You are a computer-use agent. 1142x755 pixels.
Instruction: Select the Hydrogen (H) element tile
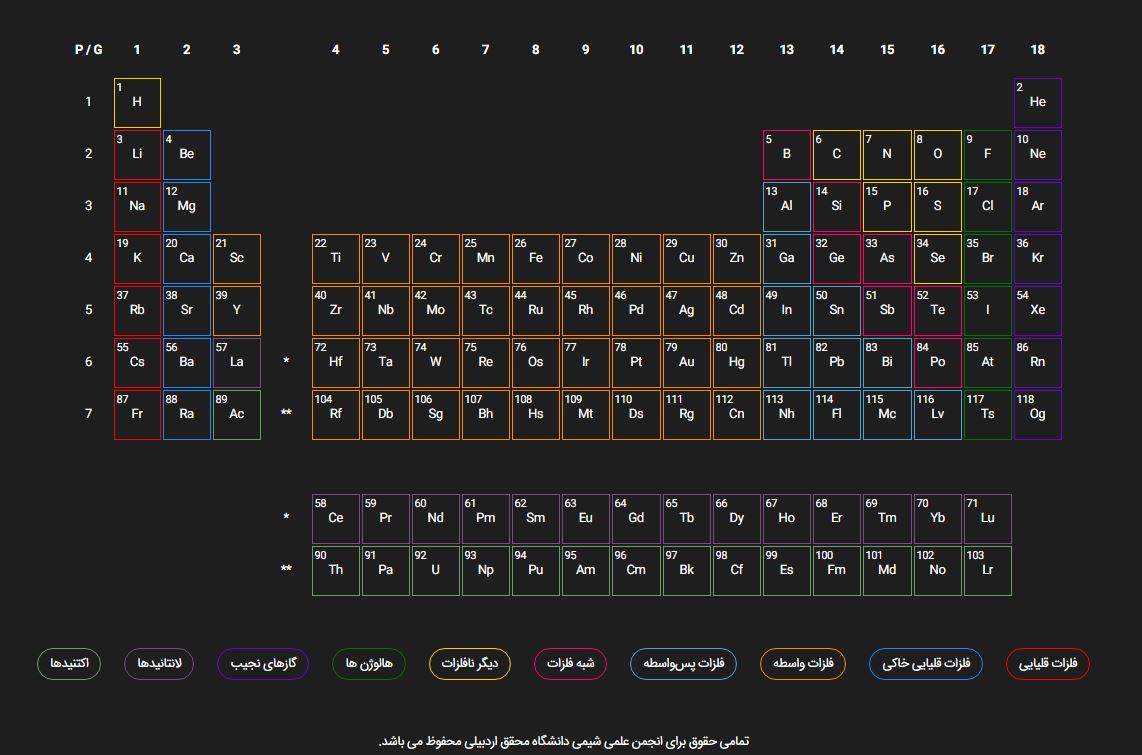(137, 103)
